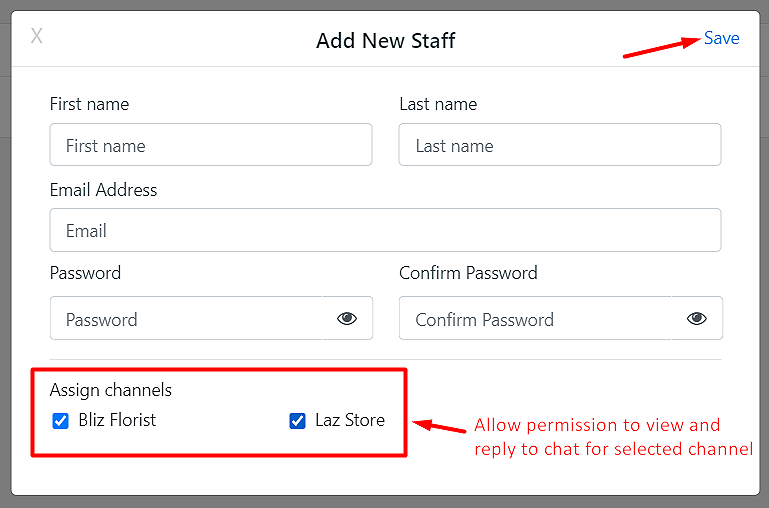Focus the First name input box
769x508 pixels.
pyautogui.click(x=211, y=145)
